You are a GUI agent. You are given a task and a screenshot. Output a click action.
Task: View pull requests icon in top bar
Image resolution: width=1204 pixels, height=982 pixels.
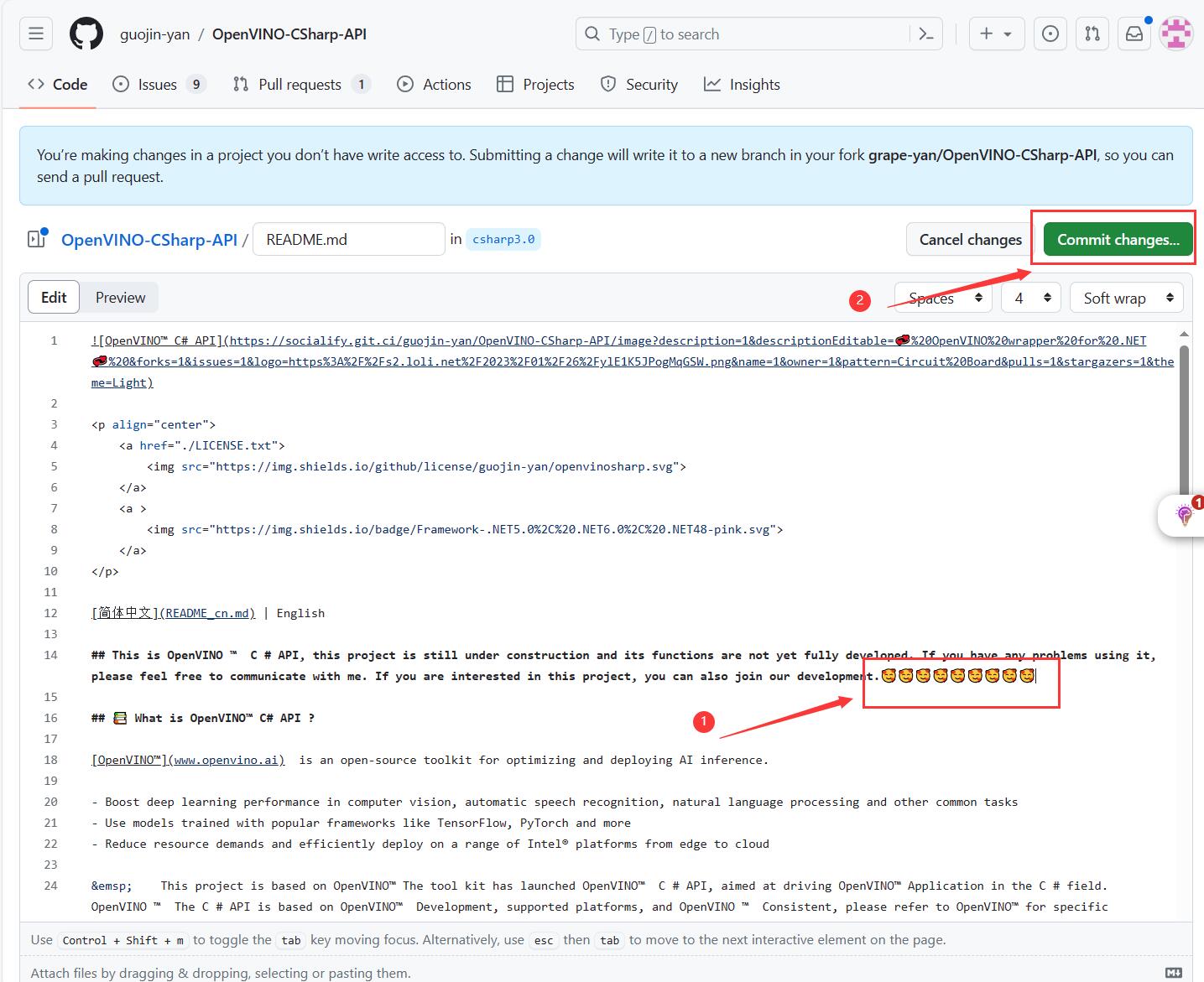pyautogui.click(x=1092, y=34)
